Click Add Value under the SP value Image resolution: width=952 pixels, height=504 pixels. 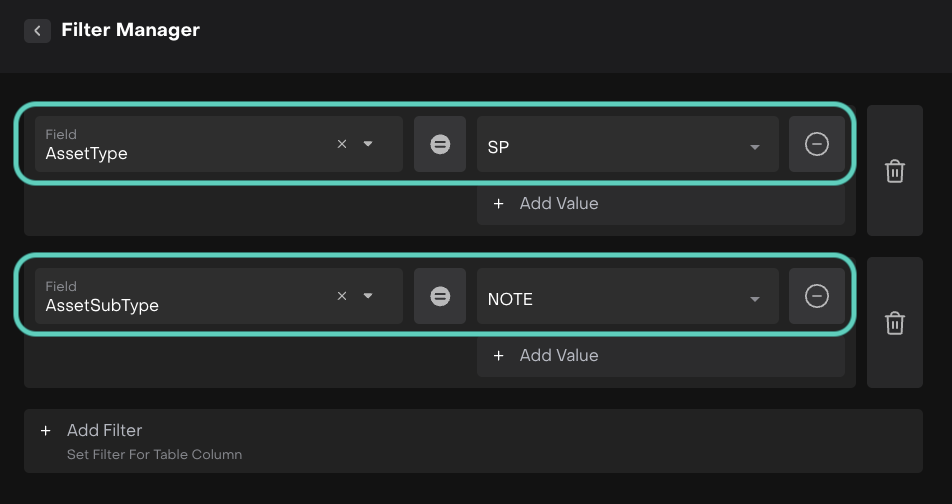558,204
